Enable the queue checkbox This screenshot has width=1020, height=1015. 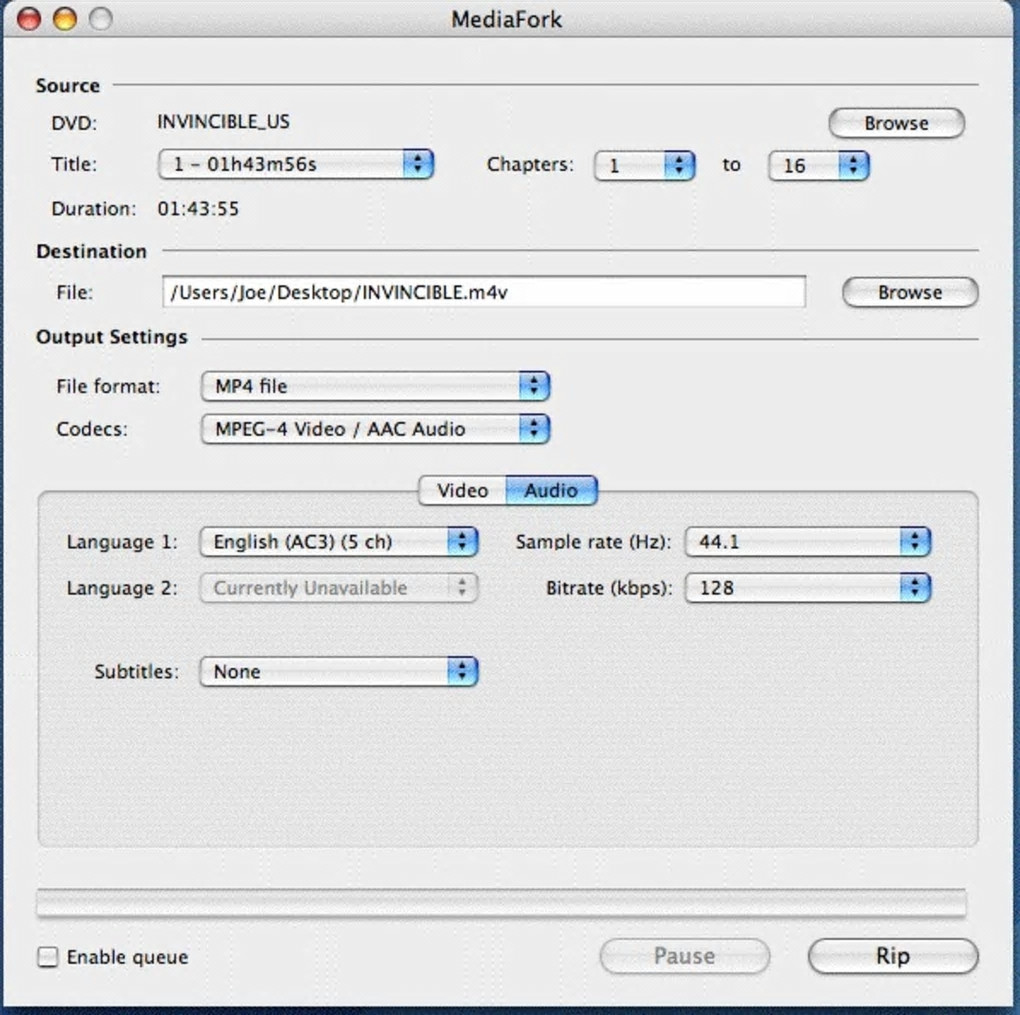coord(48,956)
